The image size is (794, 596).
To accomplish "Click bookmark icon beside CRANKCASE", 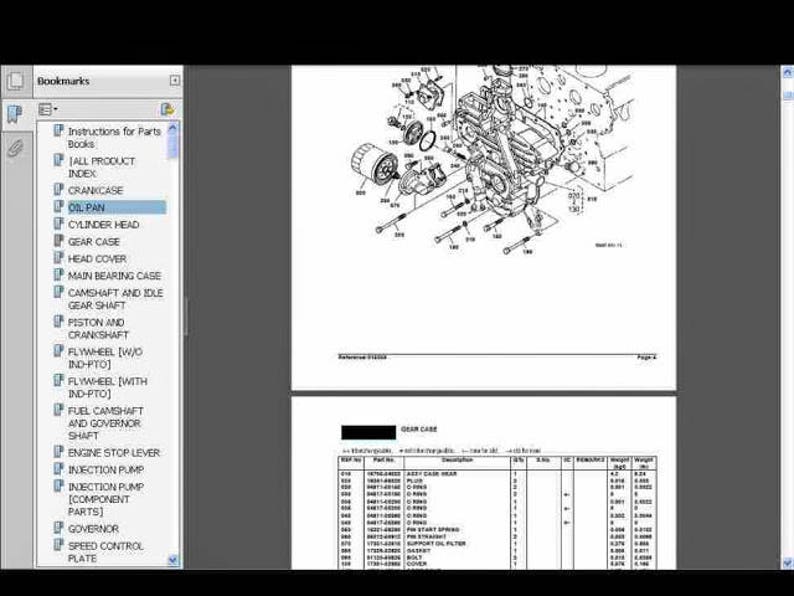I will 58,190.
